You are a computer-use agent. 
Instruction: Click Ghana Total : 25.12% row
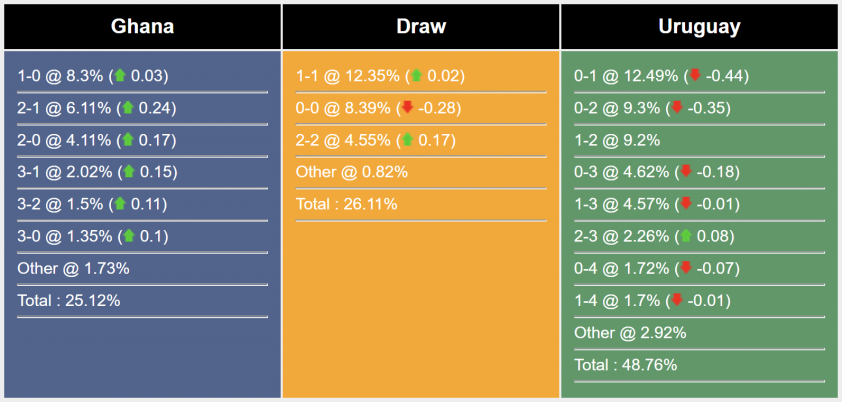[142, 301]
